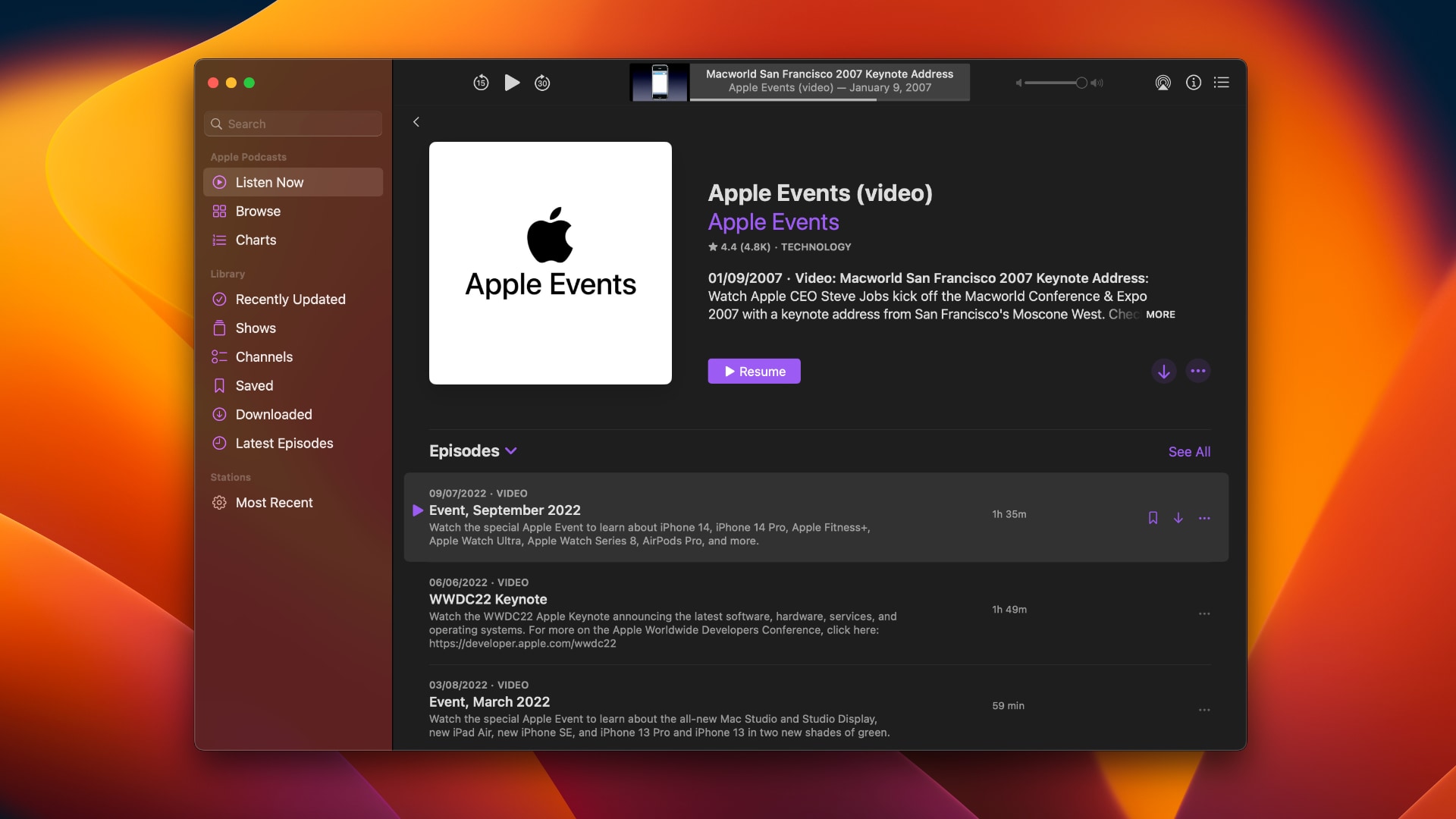
Task: Open the Apple Events channel link
Action: point(773,221)
